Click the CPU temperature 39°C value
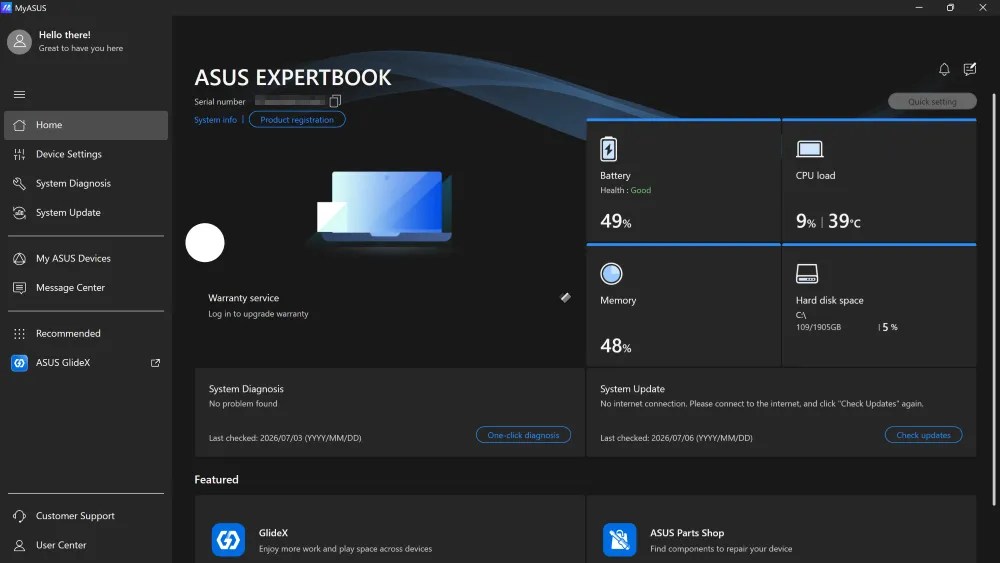The height and width of the screenshot is (563, 1000). click(x=844, y=221)
